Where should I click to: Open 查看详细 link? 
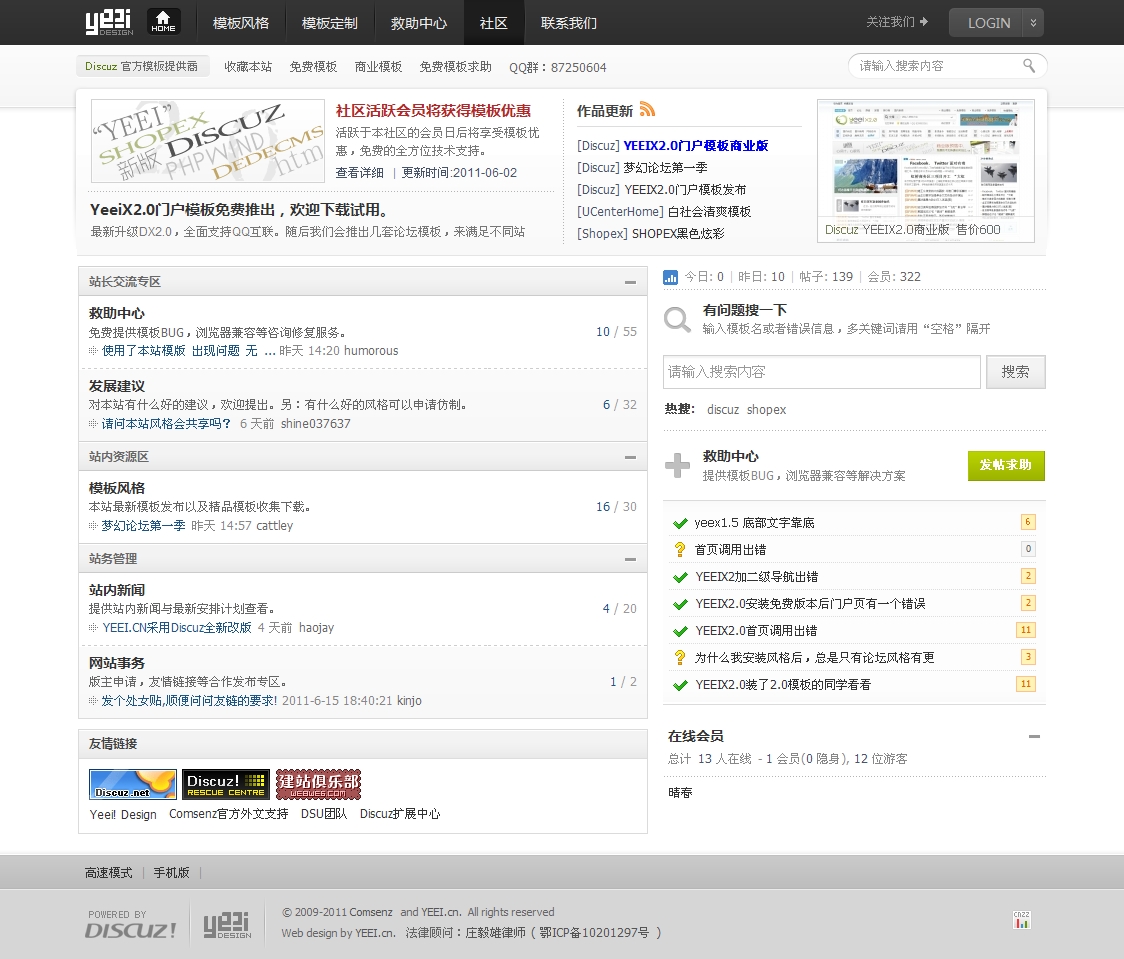359,173
